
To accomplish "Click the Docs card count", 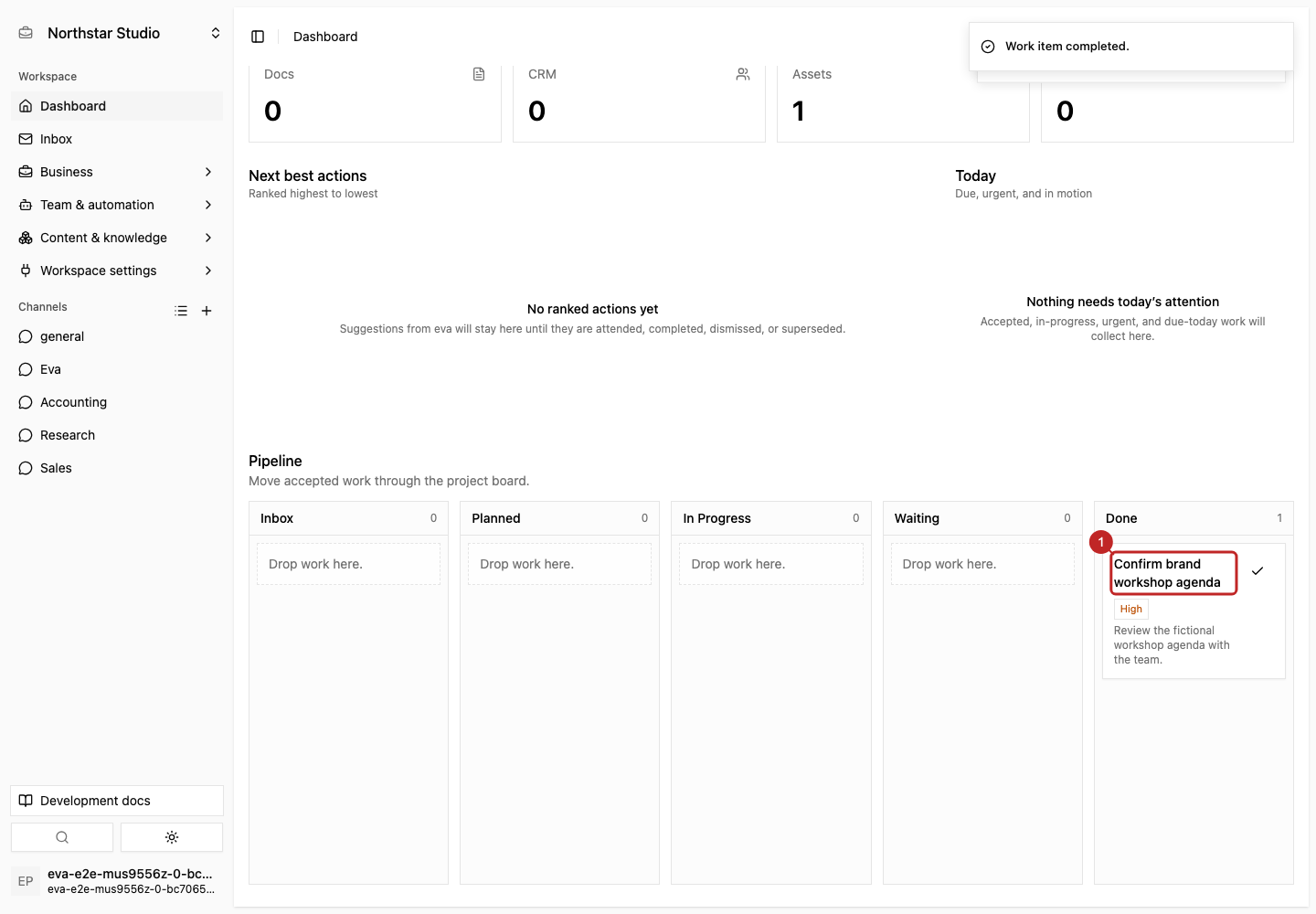I will coord(273,111).
